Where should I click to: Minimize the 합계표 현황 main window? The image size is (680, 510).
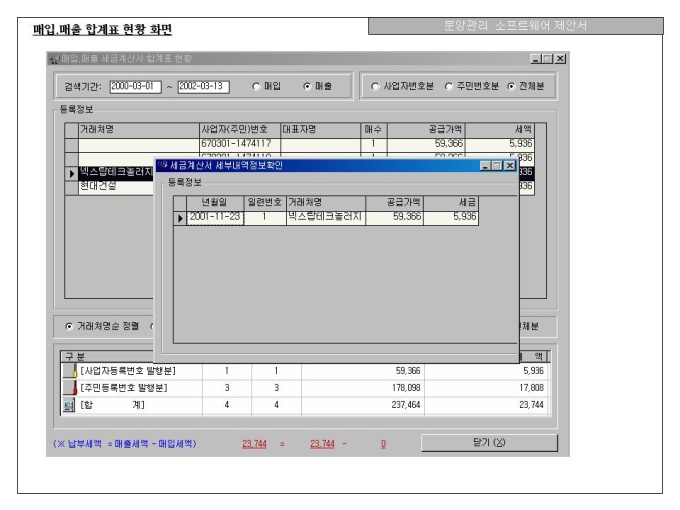(x=536, y=59)
